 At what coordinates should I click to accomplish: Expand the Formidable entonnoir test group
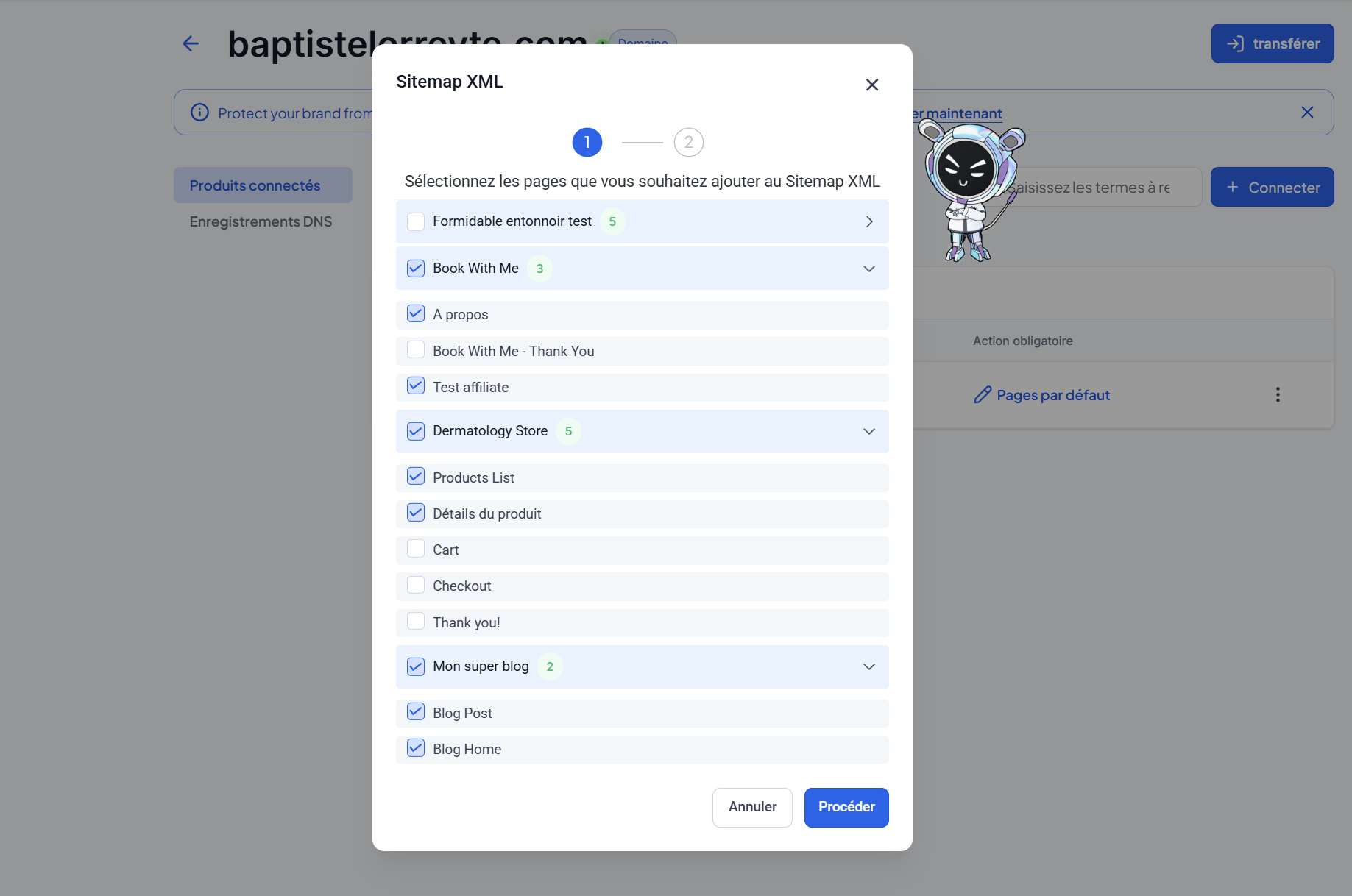pyautogui.click(x=869, y=221)
